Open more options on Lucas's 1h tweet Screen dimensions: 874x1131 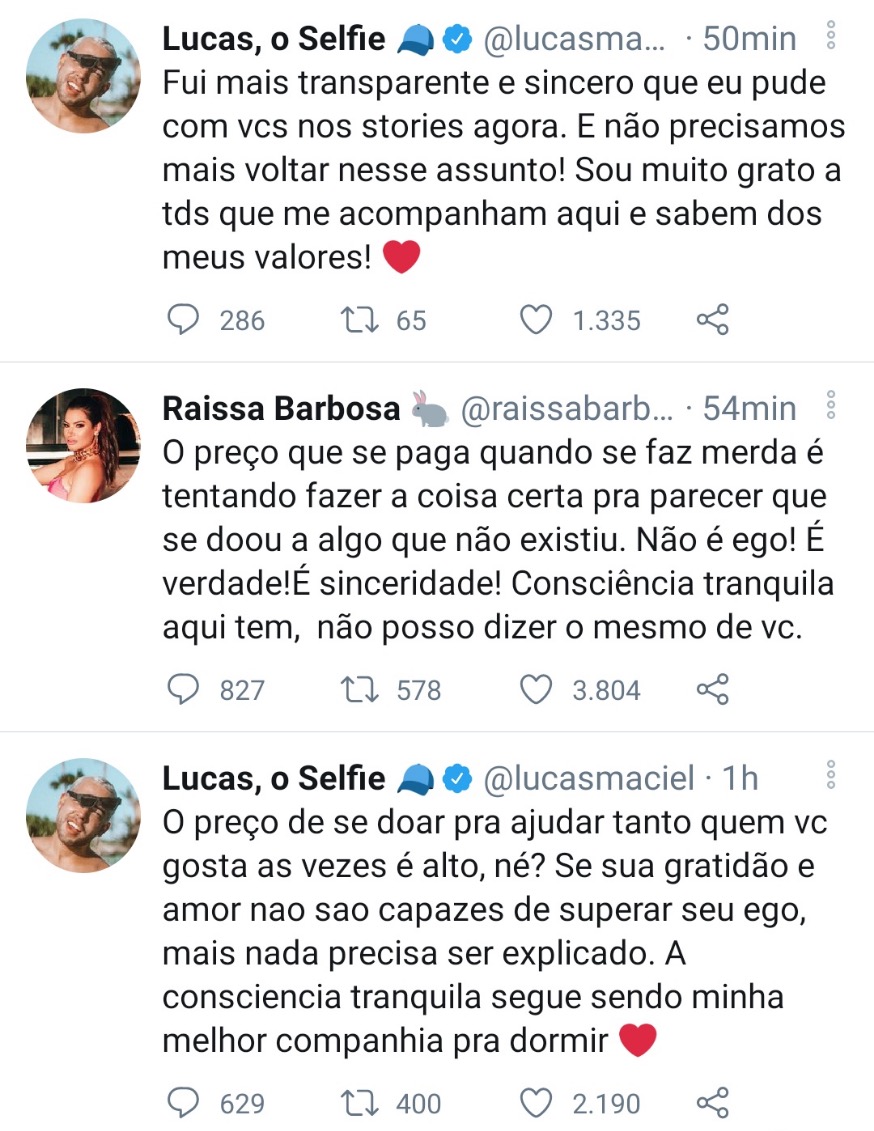tap(829, 777)
